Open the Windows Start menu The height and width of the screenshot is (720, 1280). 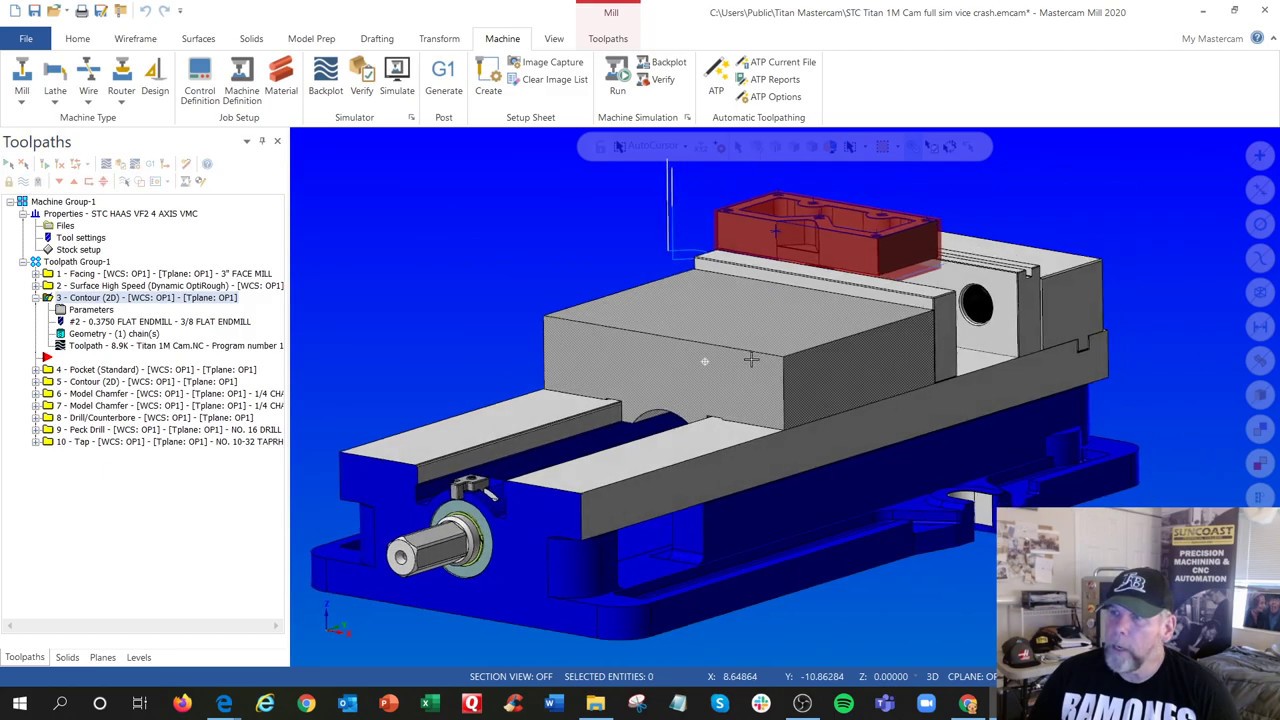click(19, 704)
